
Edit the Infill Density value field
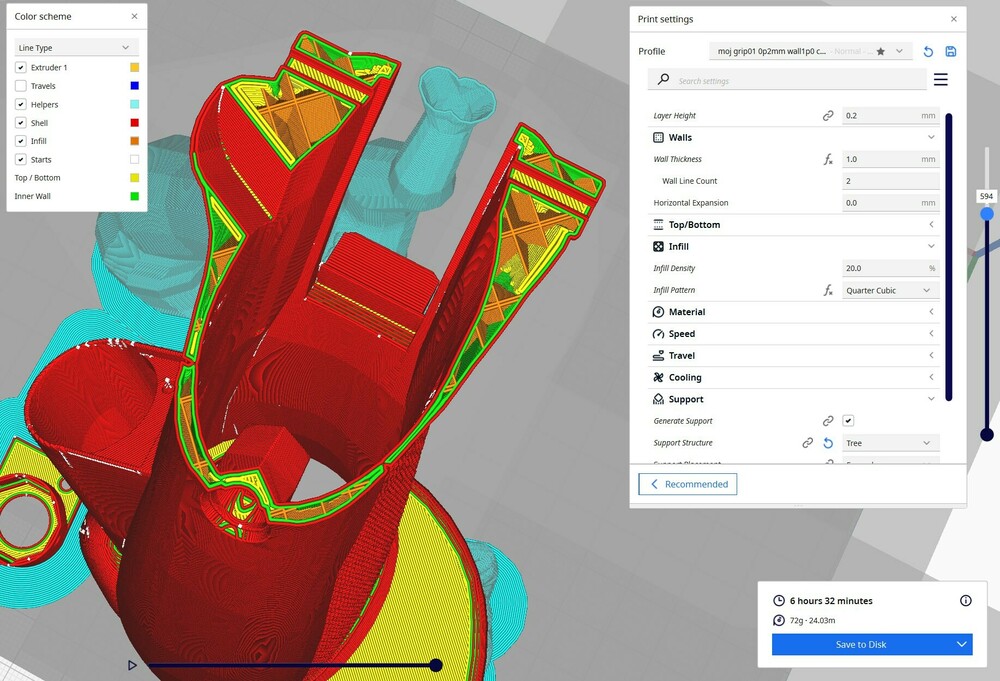click(x=891, y=268)
